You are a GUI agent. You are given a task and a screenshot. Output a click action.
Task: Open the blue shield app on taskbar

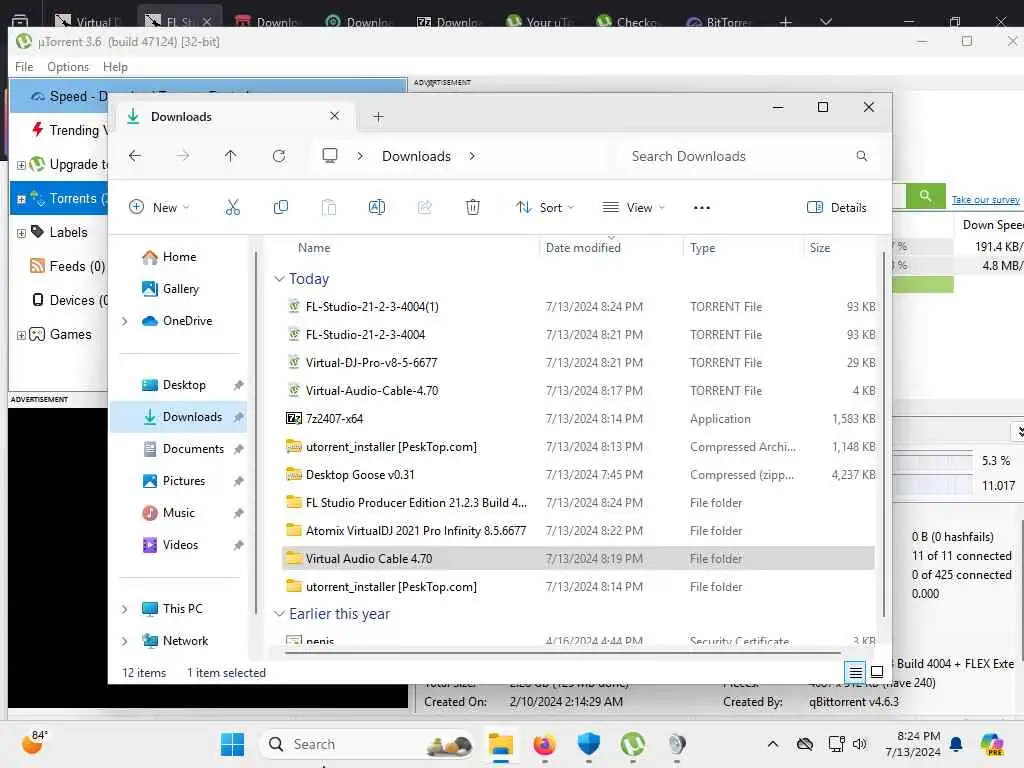pos(588,744)
